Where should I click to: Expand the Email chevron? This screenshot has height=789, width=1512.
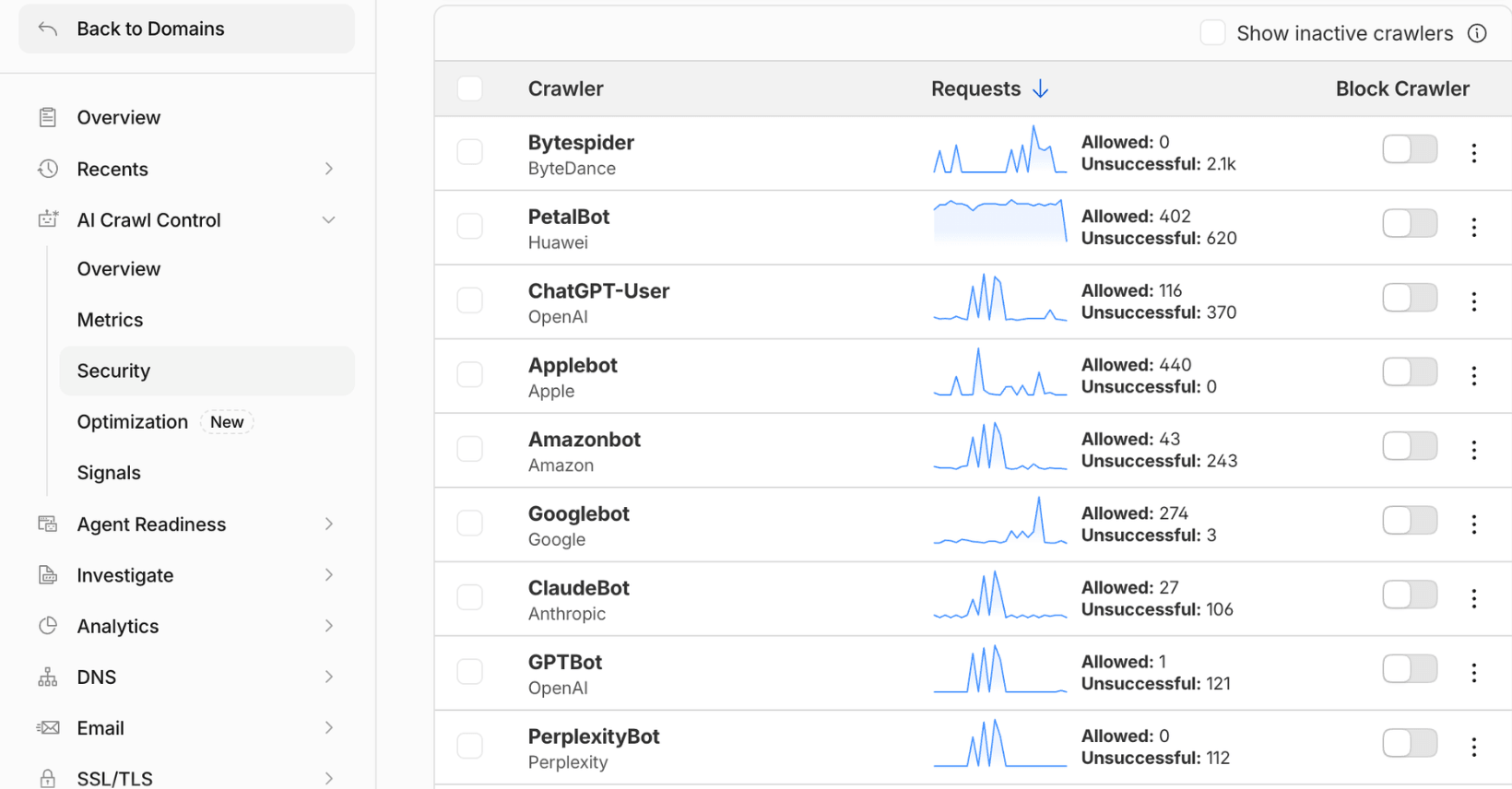tap(329, 728)
